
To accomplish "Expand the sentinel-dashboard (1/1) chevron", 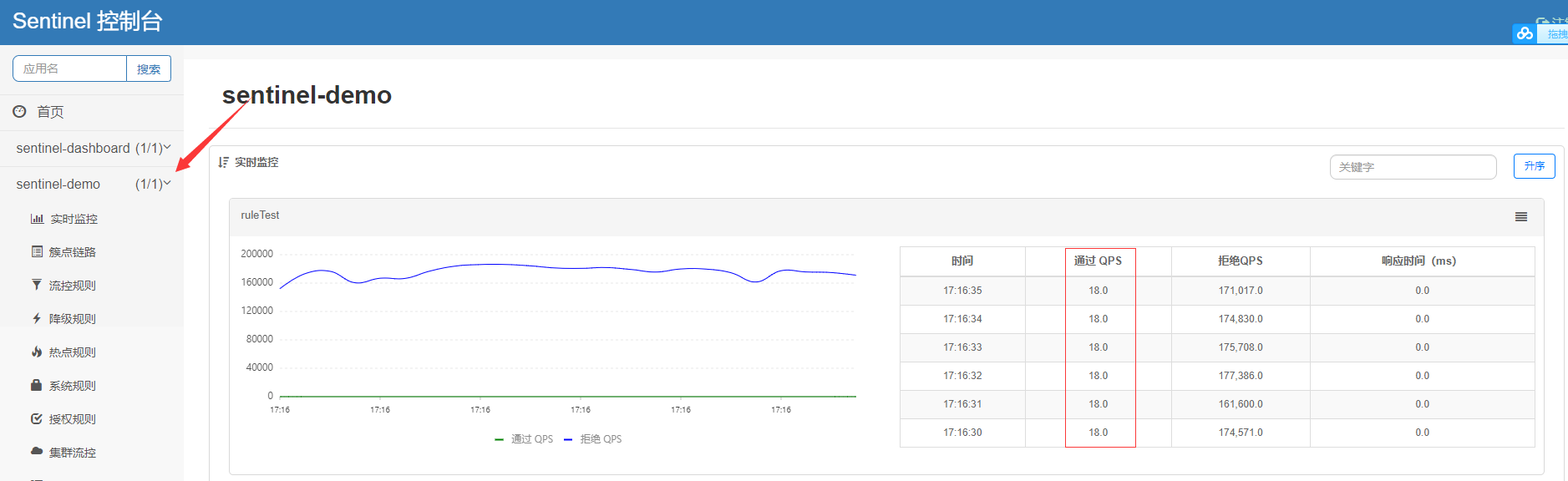I will [x=167, y=147].
